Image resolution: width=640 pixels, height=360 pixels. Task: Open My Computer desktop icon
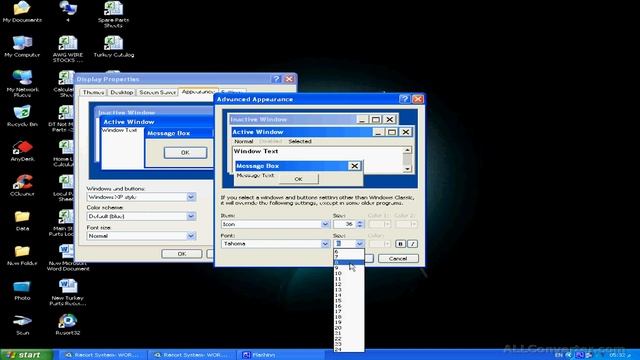click(x=22, y=46)
